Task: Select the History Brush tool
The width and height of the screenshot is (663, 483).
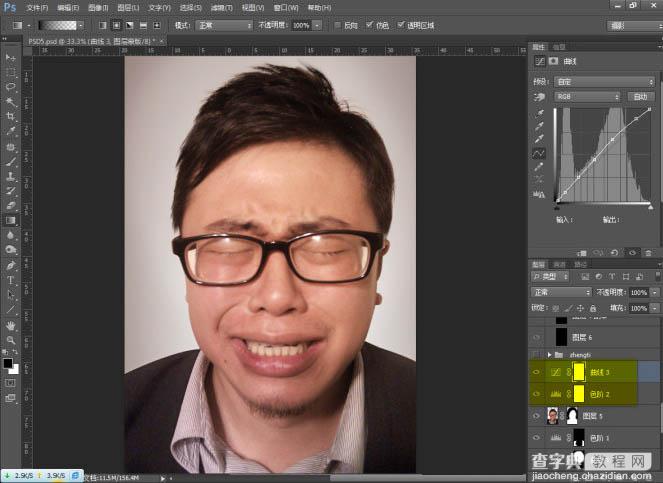Action: 11,191
